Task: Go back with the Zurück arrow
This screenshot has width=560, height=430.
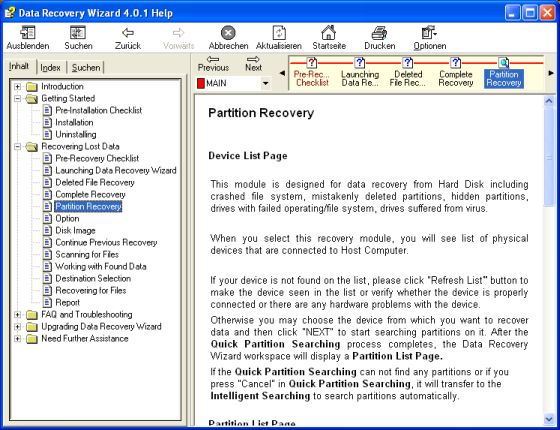Action: [128, 33]
